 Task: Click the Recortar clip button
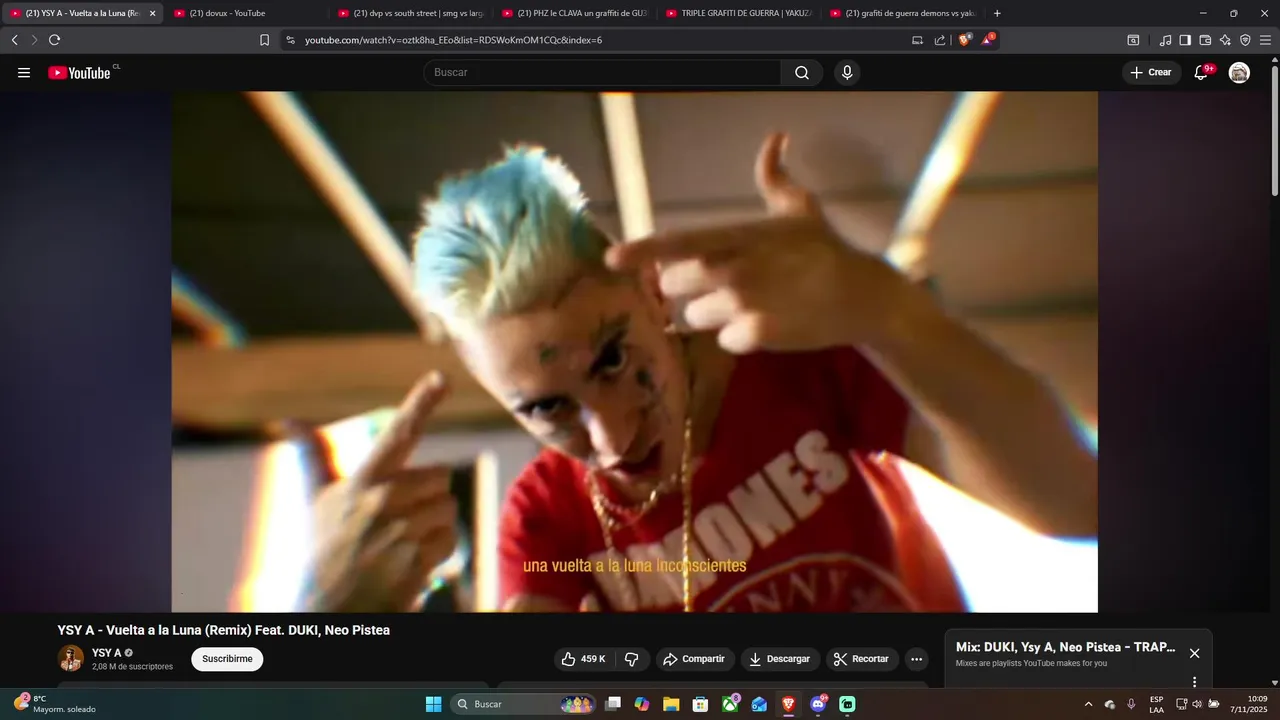coord(862,659)
